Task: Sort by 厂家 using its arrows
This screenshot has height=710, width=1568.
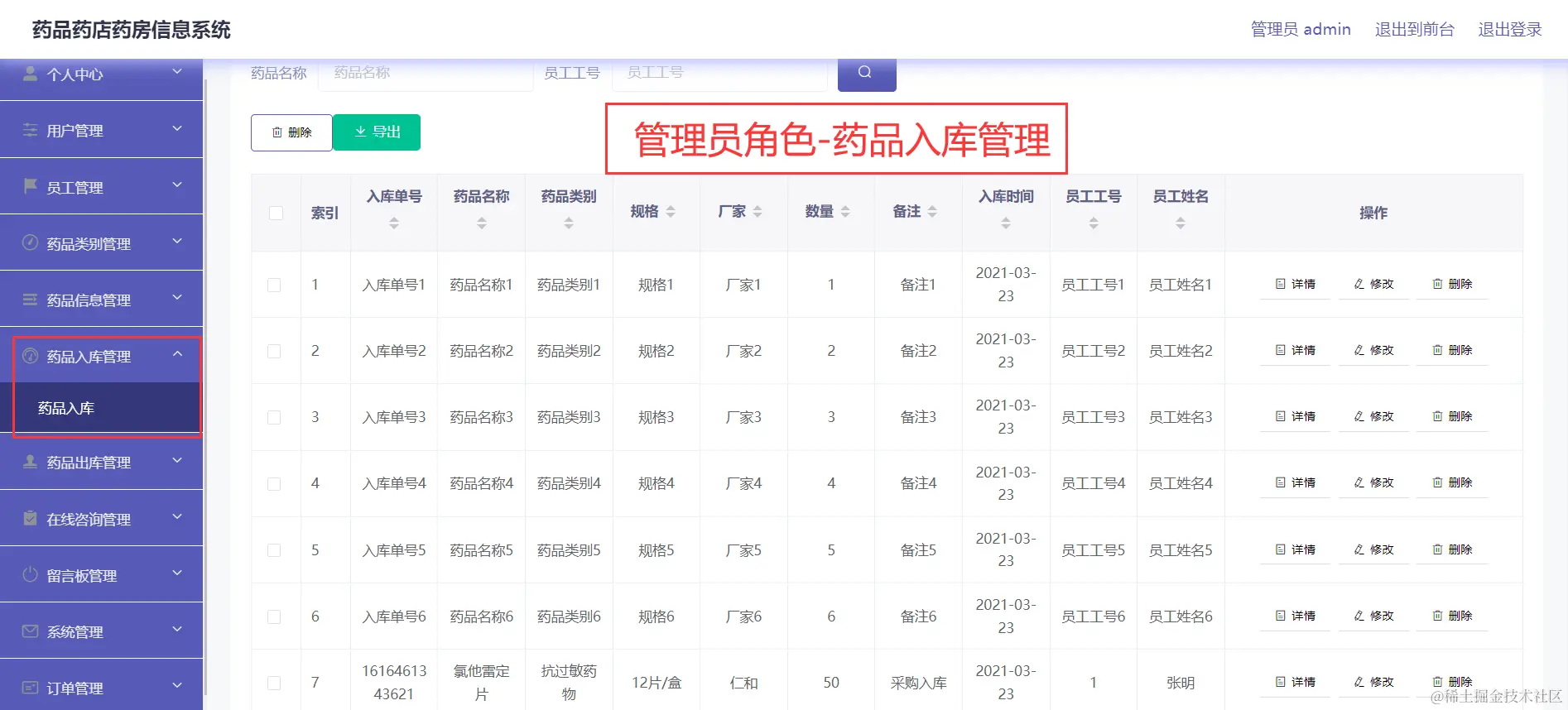Action: pyautogui.click(x=758, y=212)
